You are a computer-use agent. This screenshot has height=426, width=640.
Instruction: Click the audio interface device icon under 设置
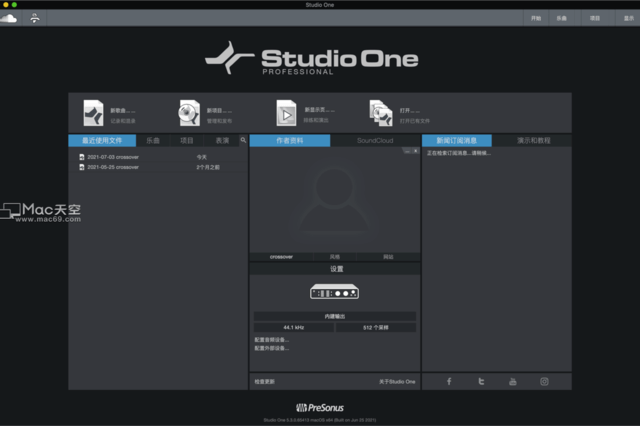(x=334, y=291)
